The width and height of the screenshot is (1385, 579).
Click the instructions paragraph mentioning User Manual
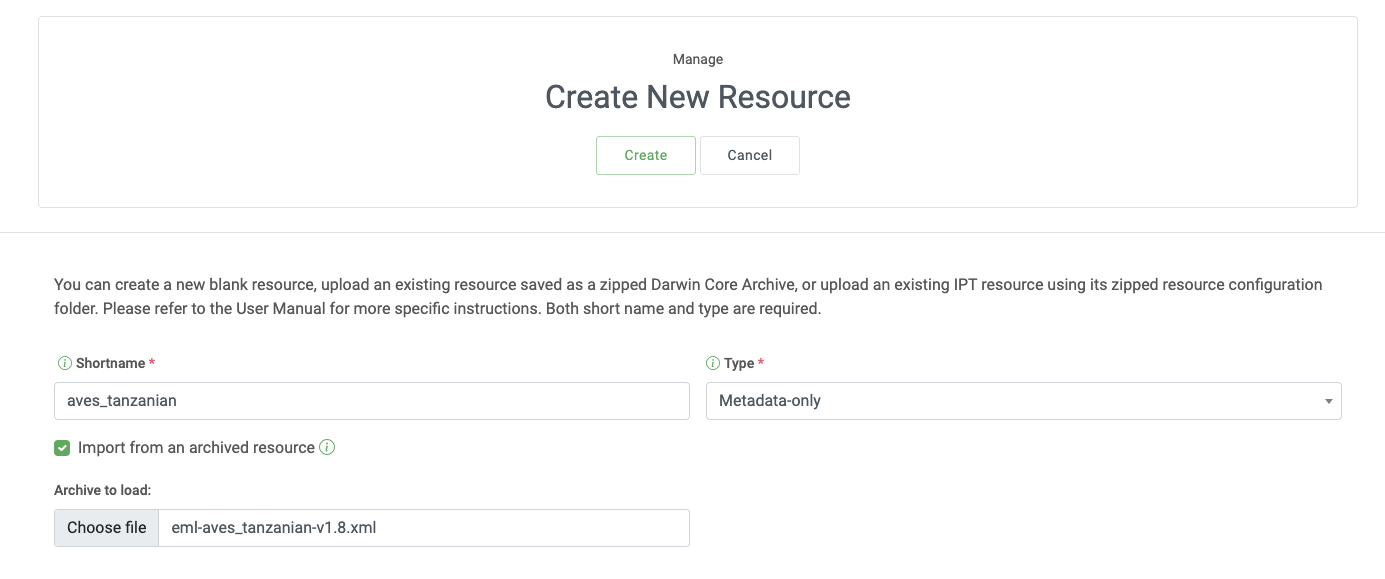(687, 297)
